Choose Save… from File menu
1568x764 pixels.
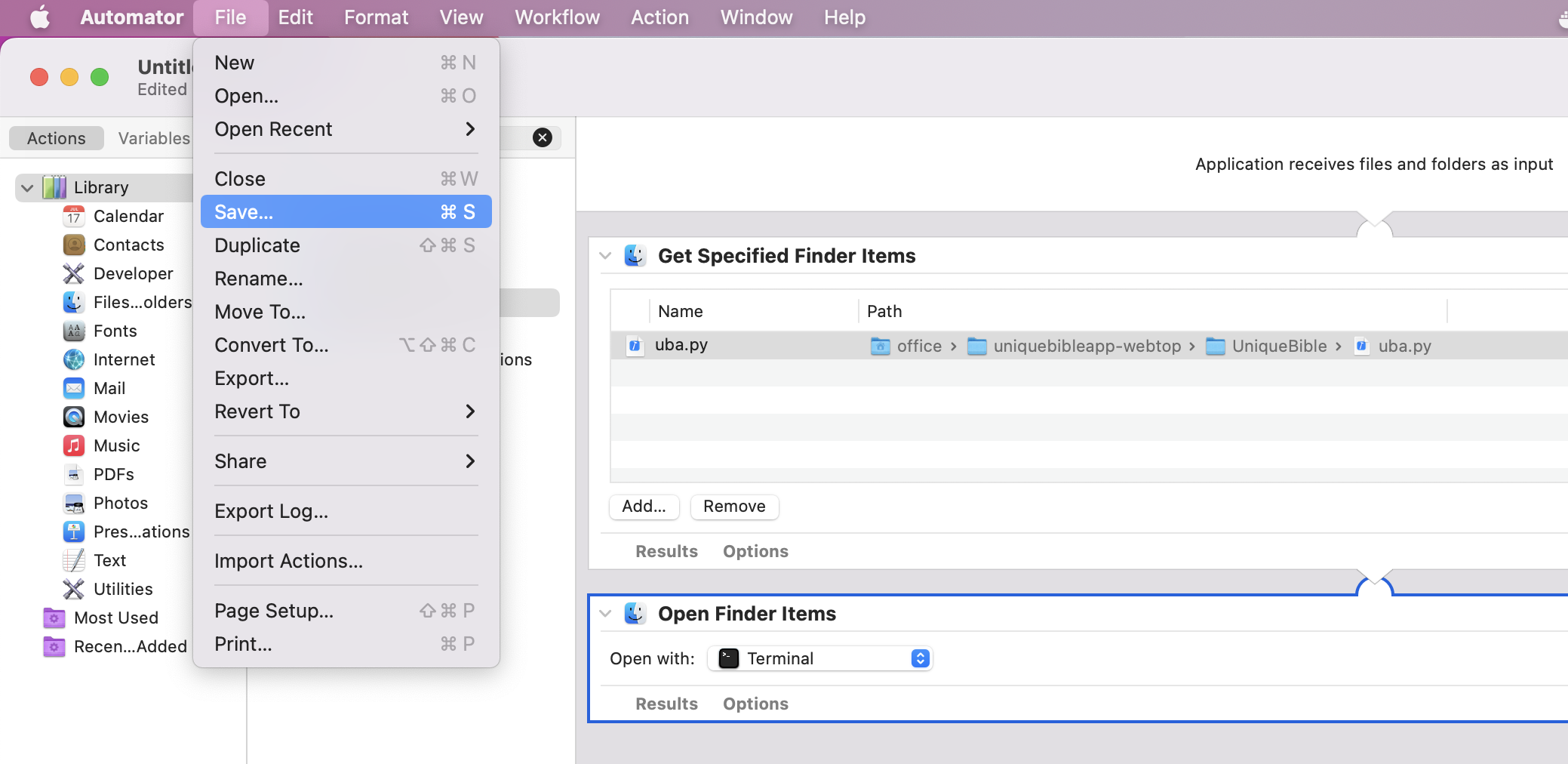[x=346, y=212]
